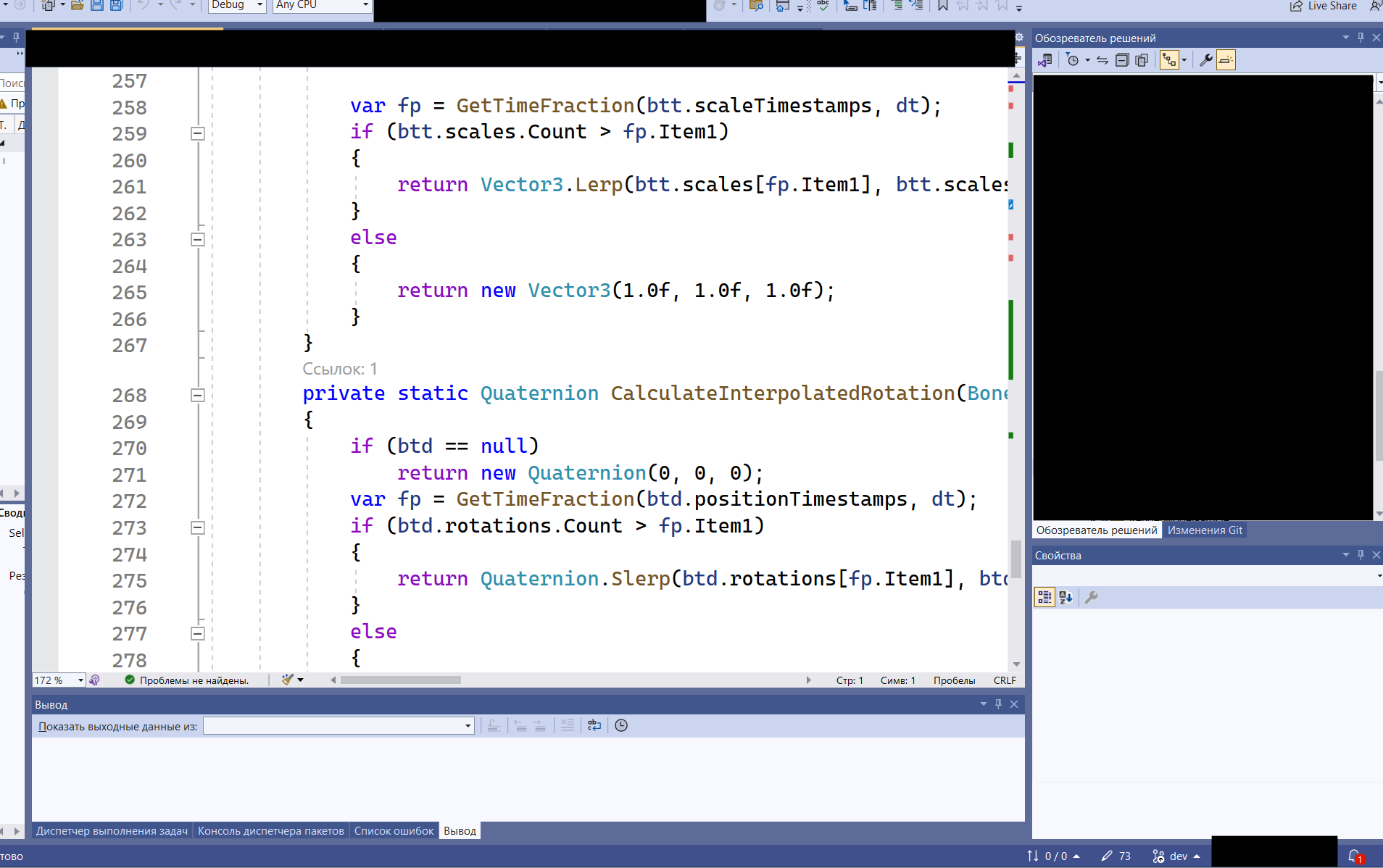
Task: Click the clock timestamp icon in Output
Action: click(621, 725)
